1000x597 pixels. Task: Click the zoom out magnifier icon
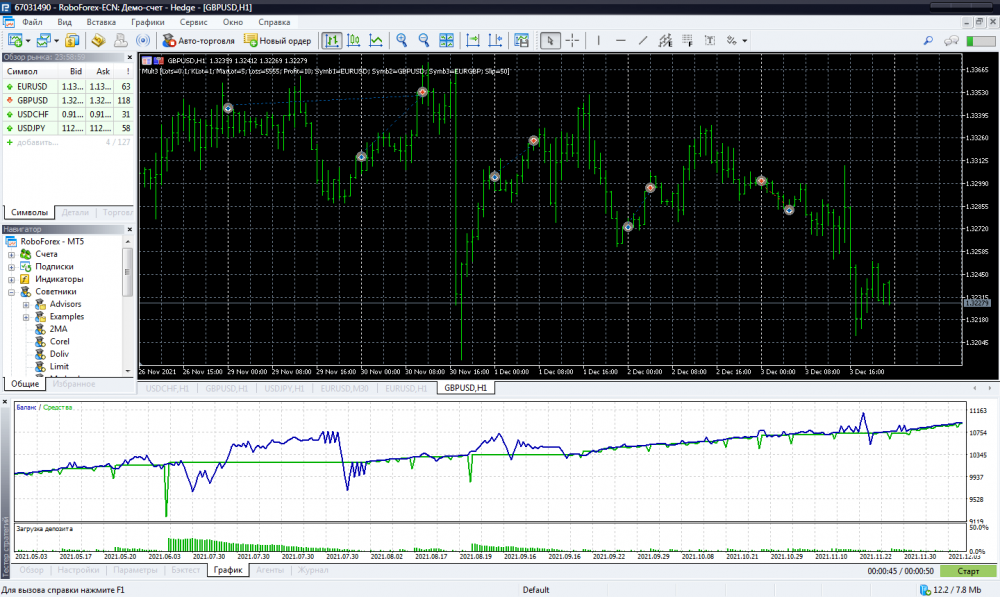(424, 41)
